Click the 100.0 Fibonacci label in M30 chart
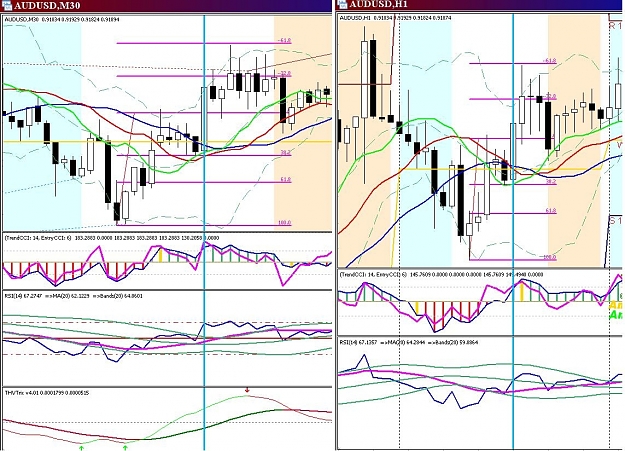This screenshot has width=625, height=451. pos(284,223)
